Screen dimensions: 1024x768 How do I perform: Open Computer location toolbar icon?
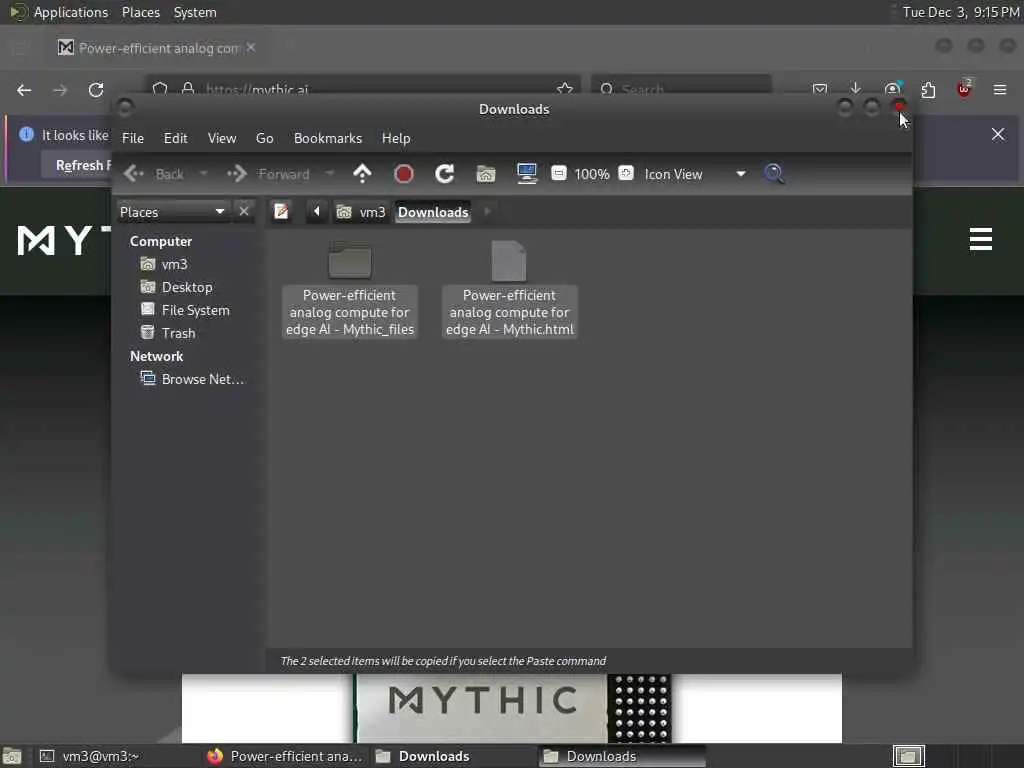click(x=527, y=174)
